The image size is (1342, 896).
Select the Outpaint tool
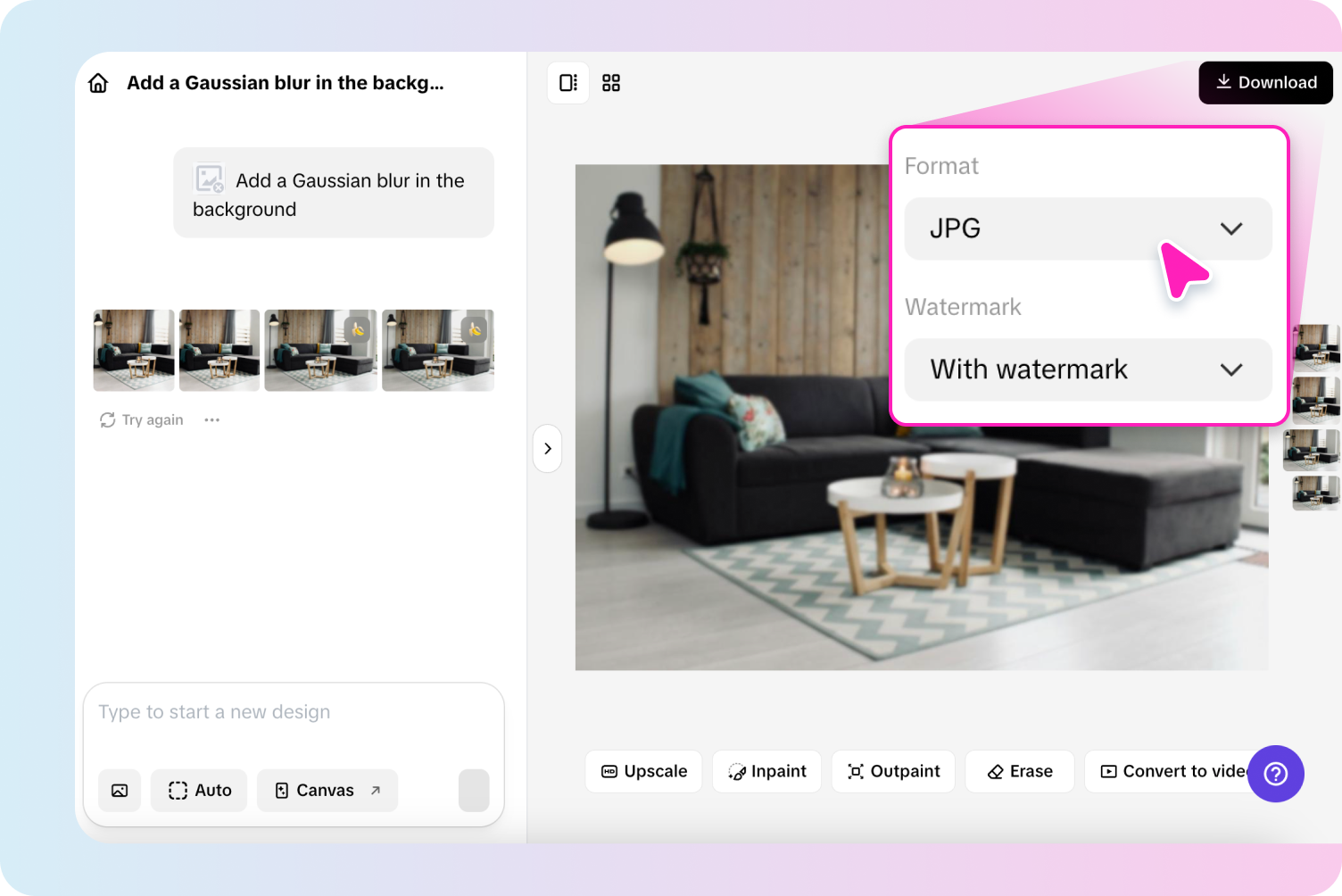(x=892, y=771)
